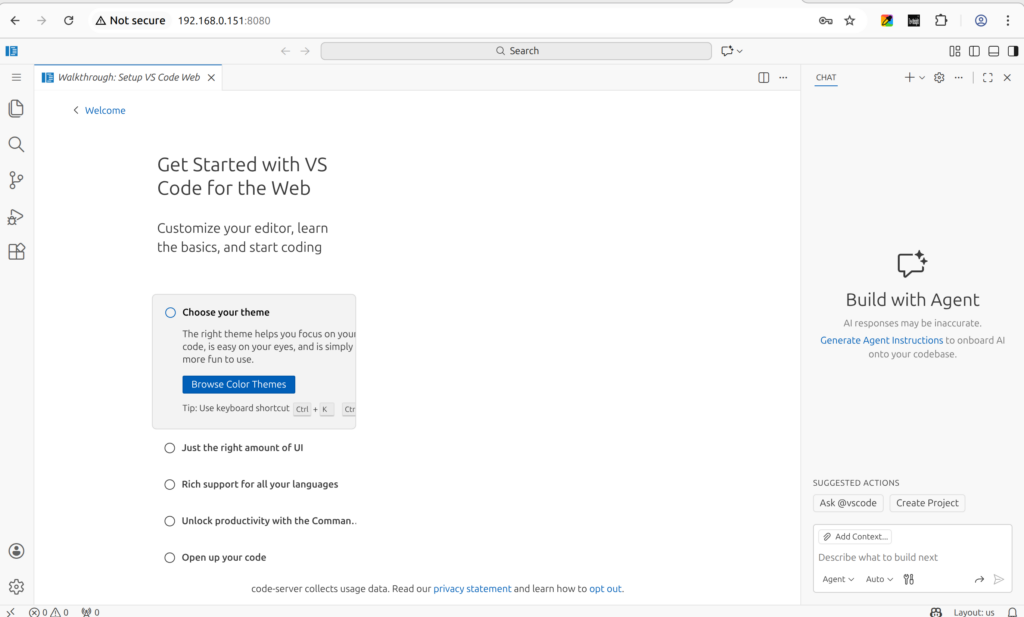Click the Manage gear icon in activity bar
This screenshot has height=617, width=1024.
point(16,587)
